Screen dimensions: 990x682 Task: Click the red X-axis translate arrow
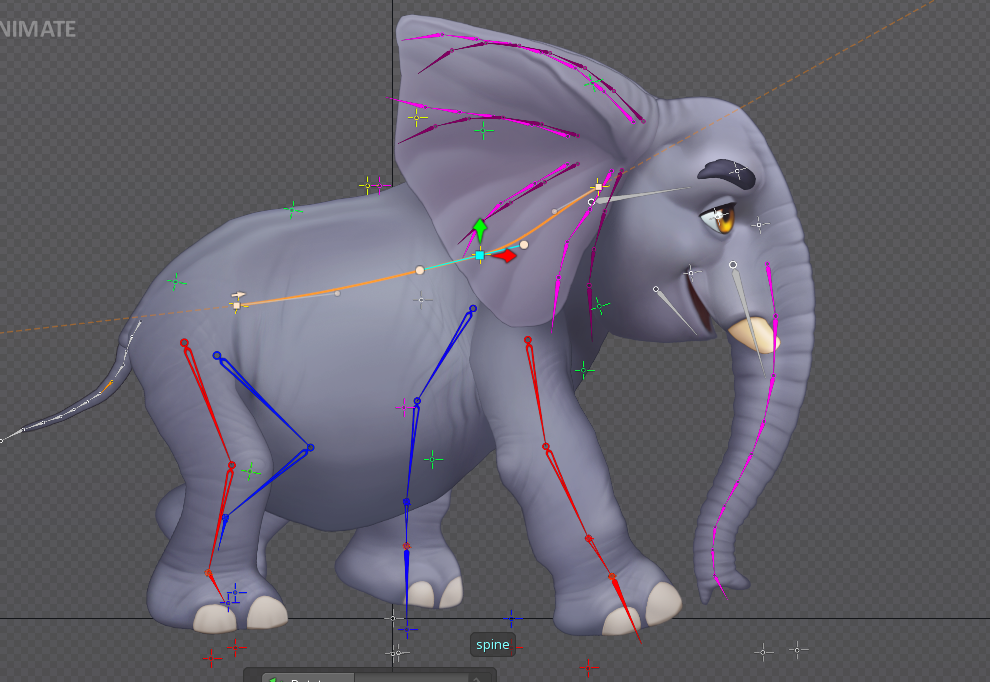click(507, 256)
